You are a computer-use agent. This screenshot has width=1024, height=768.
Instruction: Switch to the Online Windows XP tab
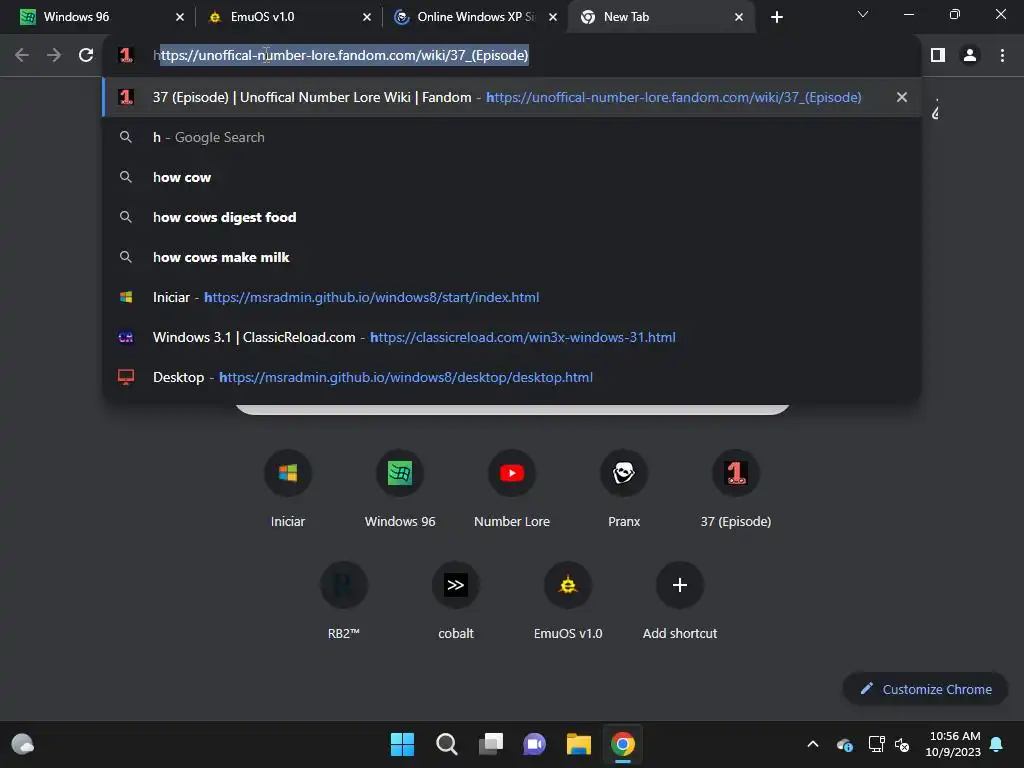pyautogui.click(x=474, y=17)
